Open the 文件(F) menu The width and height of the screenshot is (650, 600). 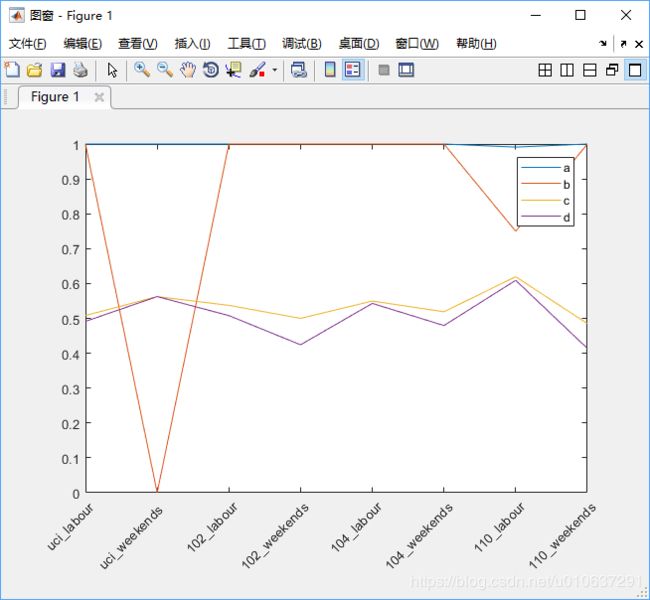tap(27, 44)
